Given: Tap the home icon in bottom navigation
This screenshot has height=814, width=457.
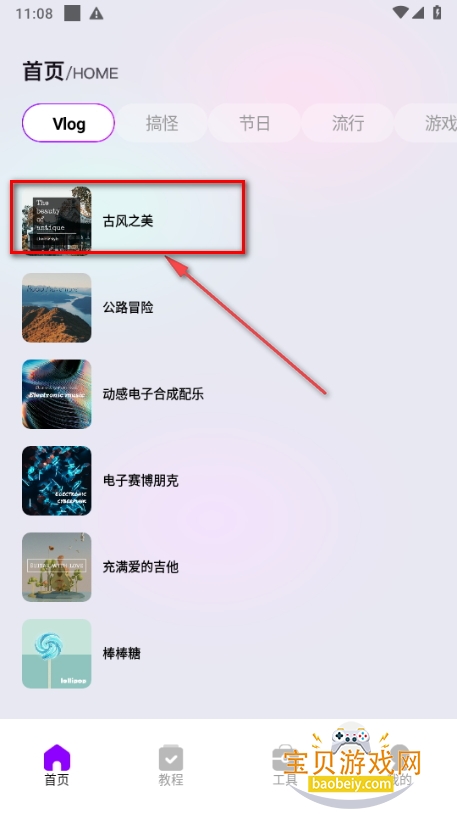Looking at the screenshot, I should (x=57, y=757).
